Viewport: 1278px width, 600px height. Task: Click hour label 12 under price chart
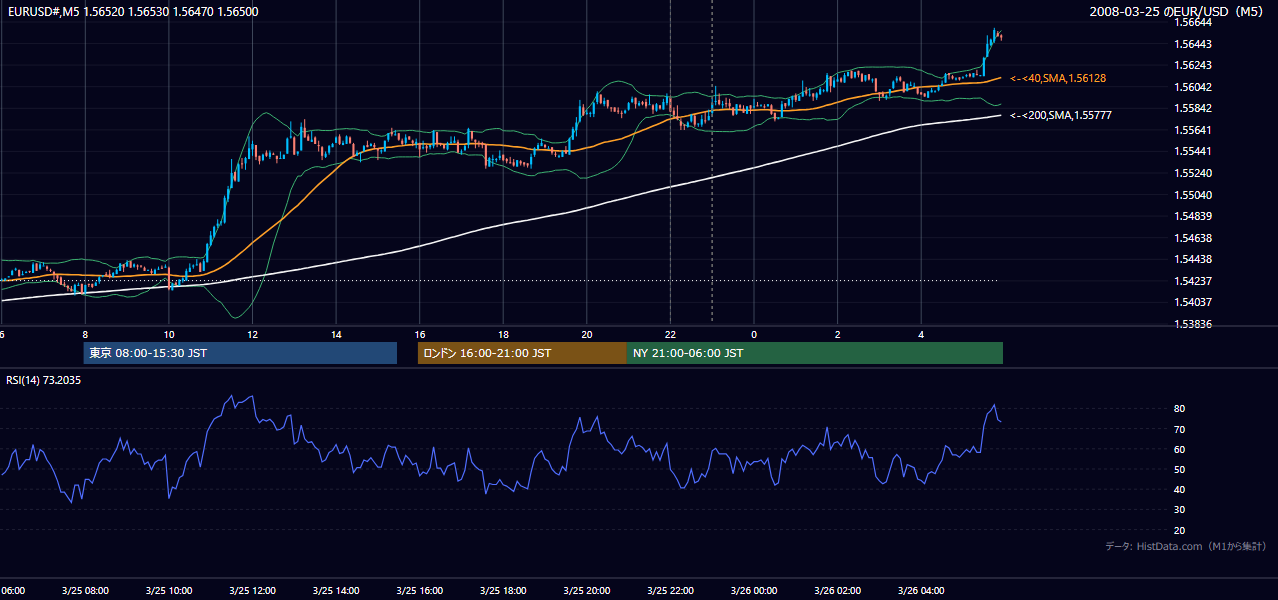(253, 334)
